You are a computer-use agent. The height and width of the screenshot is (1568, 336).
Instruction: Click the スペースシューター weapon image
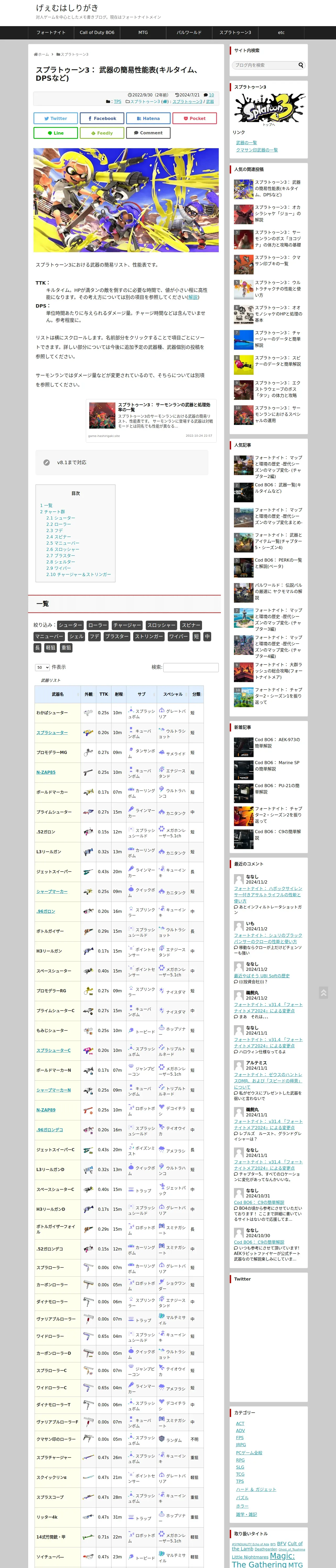pyautogui.click(x=88, y=970)
